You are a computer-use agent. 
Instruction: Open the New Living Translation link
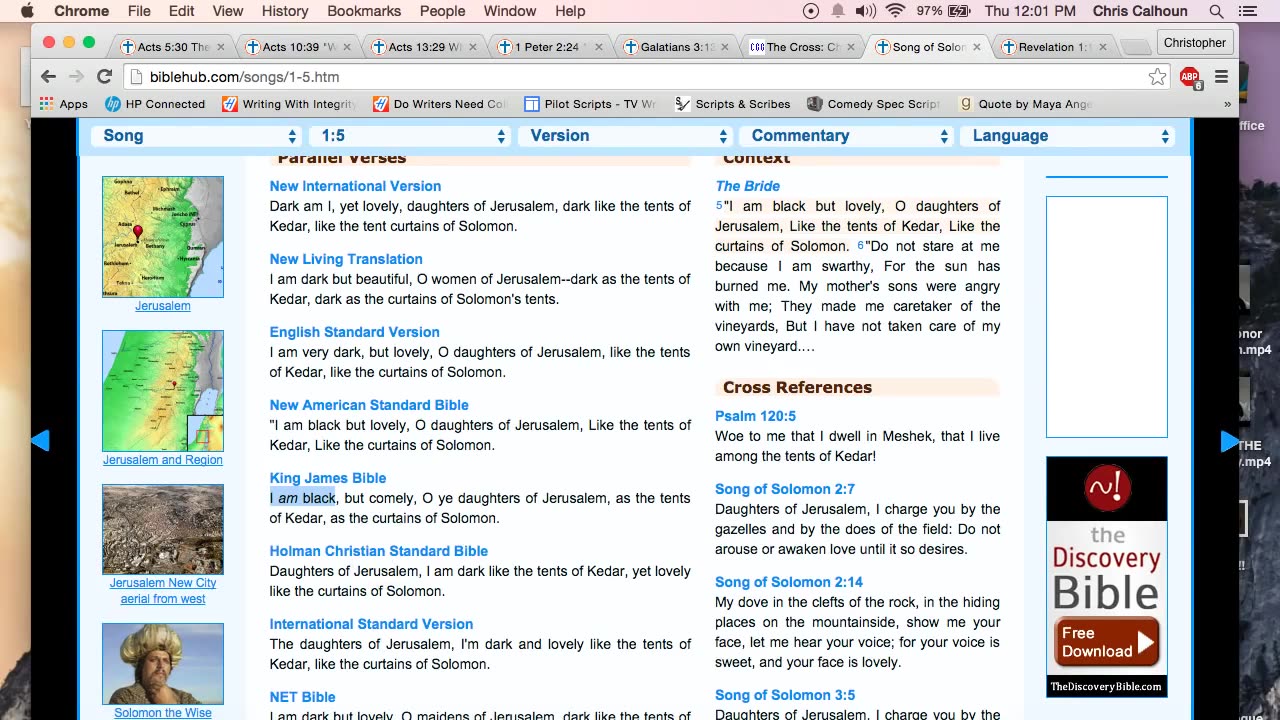346,259
